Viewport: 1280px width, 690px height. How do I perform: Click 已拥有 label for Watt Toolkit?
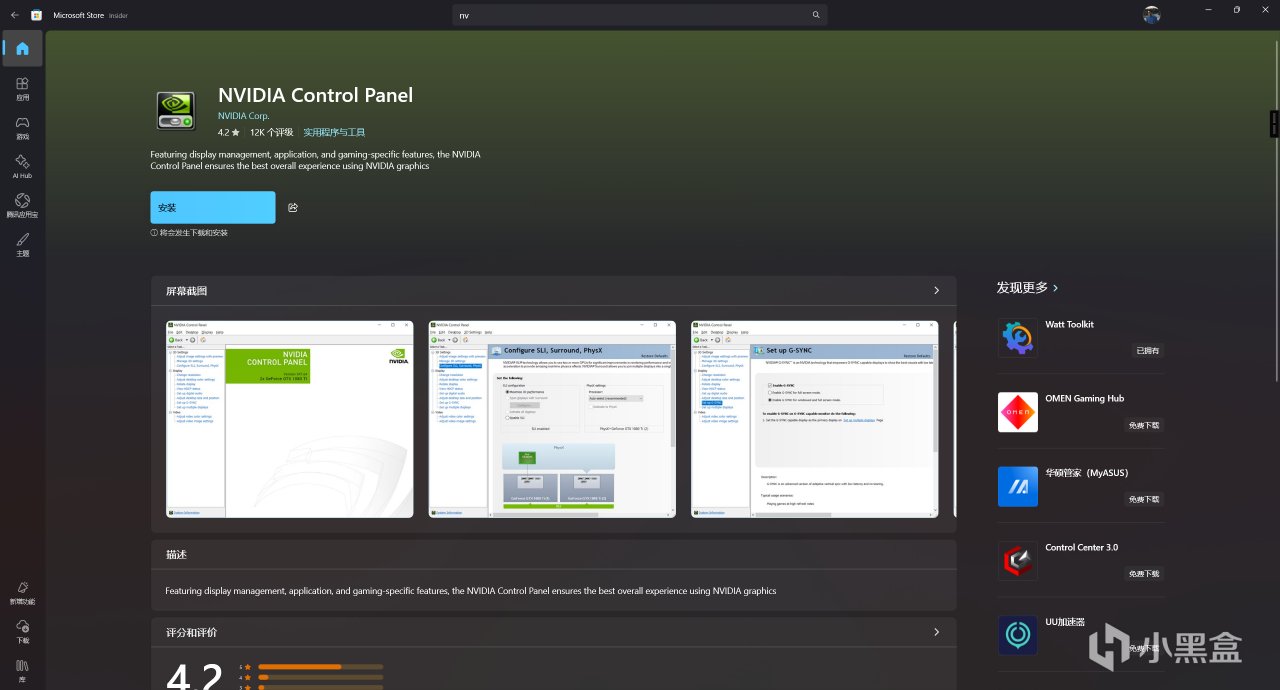1148,351
